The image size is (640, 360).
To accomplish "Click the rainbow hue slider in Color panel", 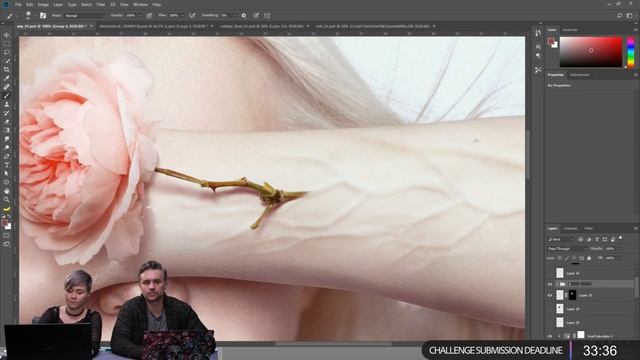I will [x=631, y=52].
